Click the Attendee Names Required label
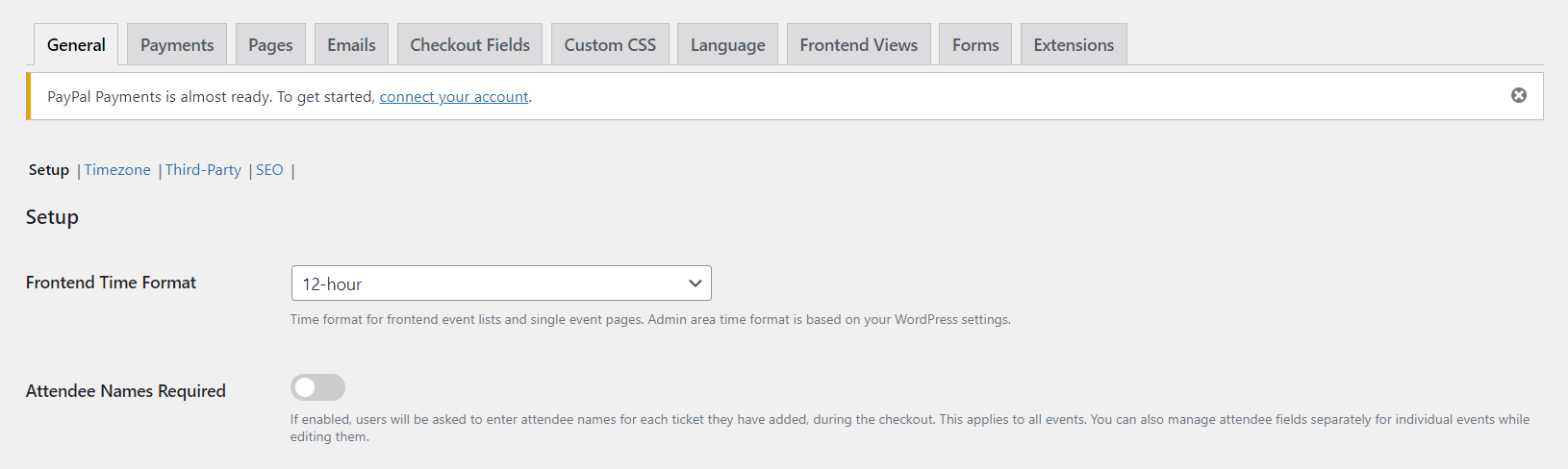The image size is (1568, 469). (x=126, y=391)
